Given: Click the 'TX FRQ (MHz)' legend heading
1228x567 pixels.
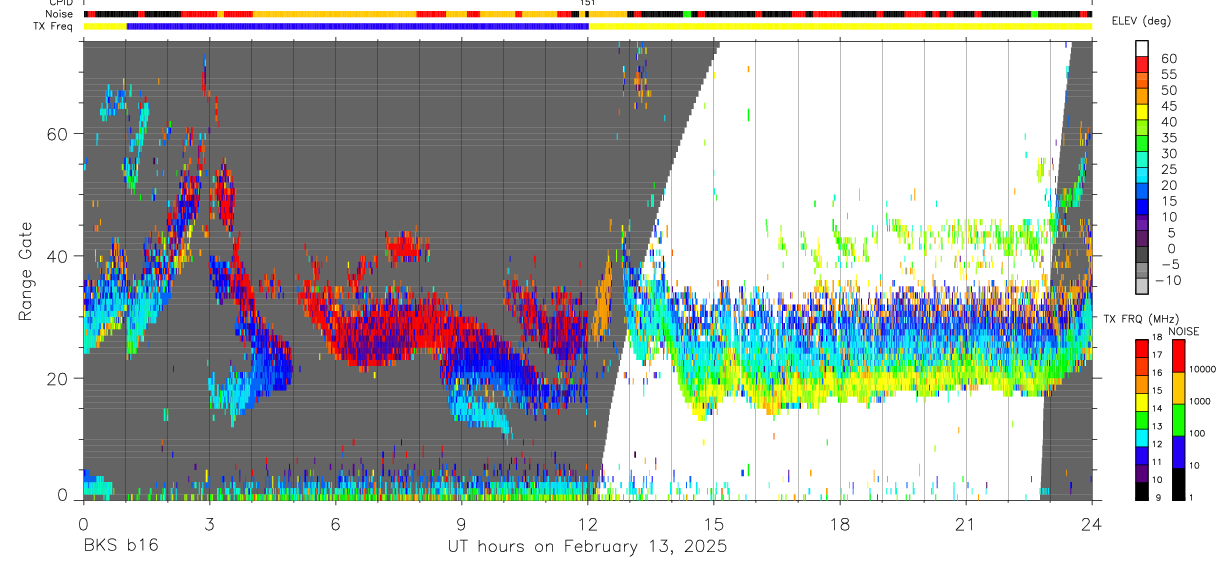Looking at the screenshot, I should pos(1141,318).
